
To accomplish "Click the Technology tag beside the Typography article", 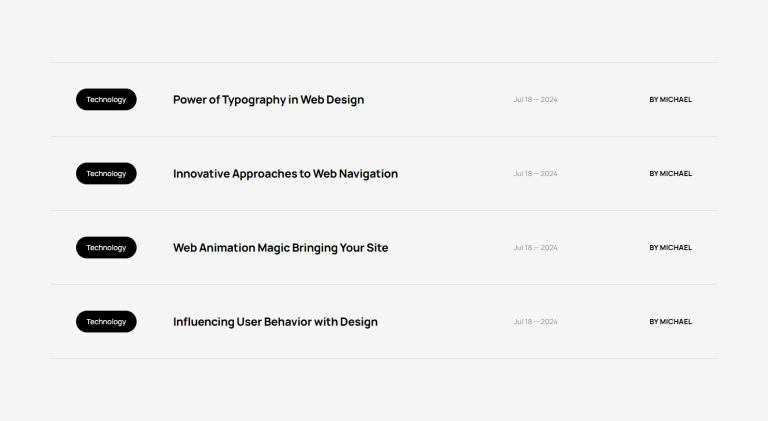I will coord(106,100).
